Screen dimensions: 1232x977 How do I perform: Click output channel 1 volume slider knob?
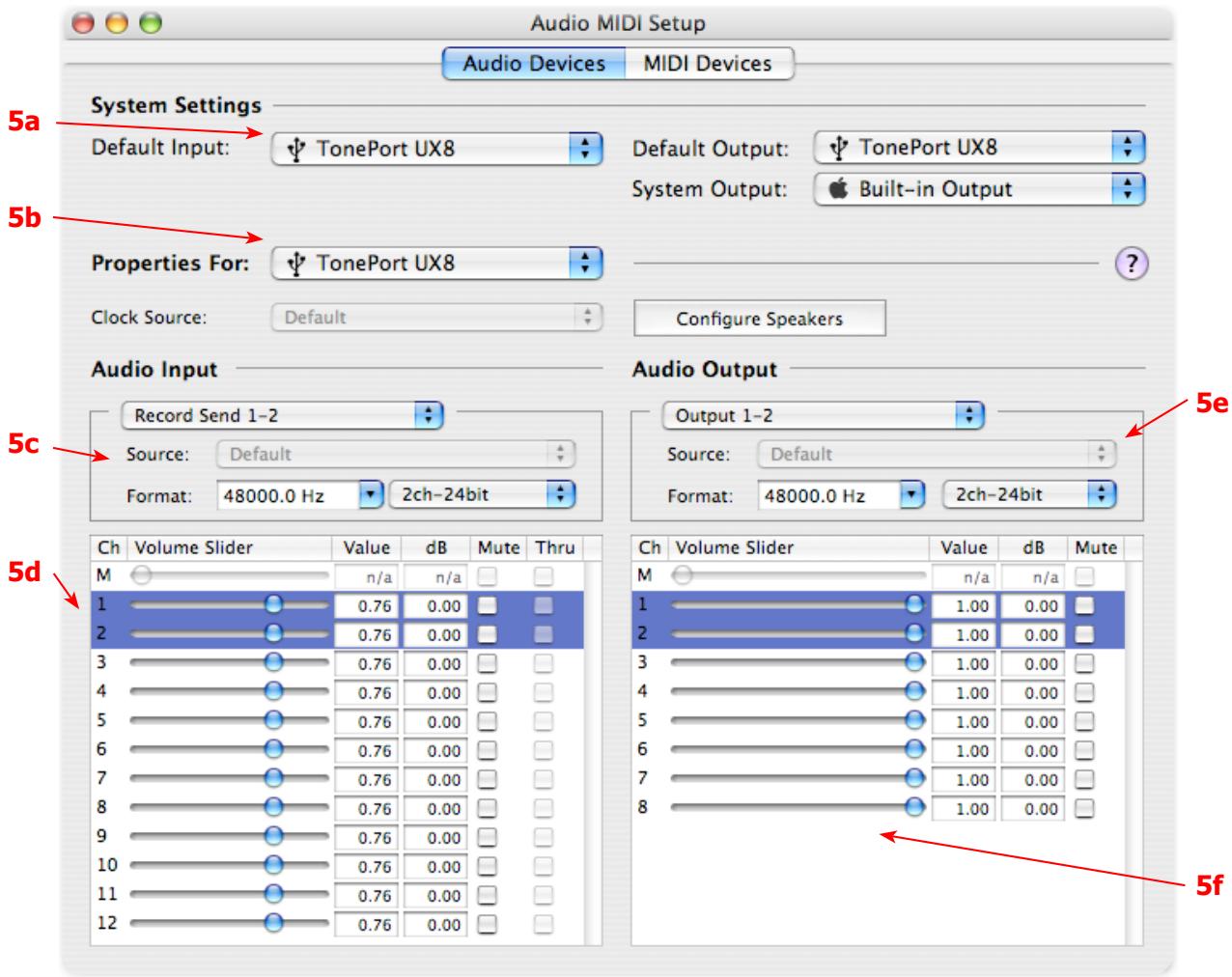click(x=914, y=604)
